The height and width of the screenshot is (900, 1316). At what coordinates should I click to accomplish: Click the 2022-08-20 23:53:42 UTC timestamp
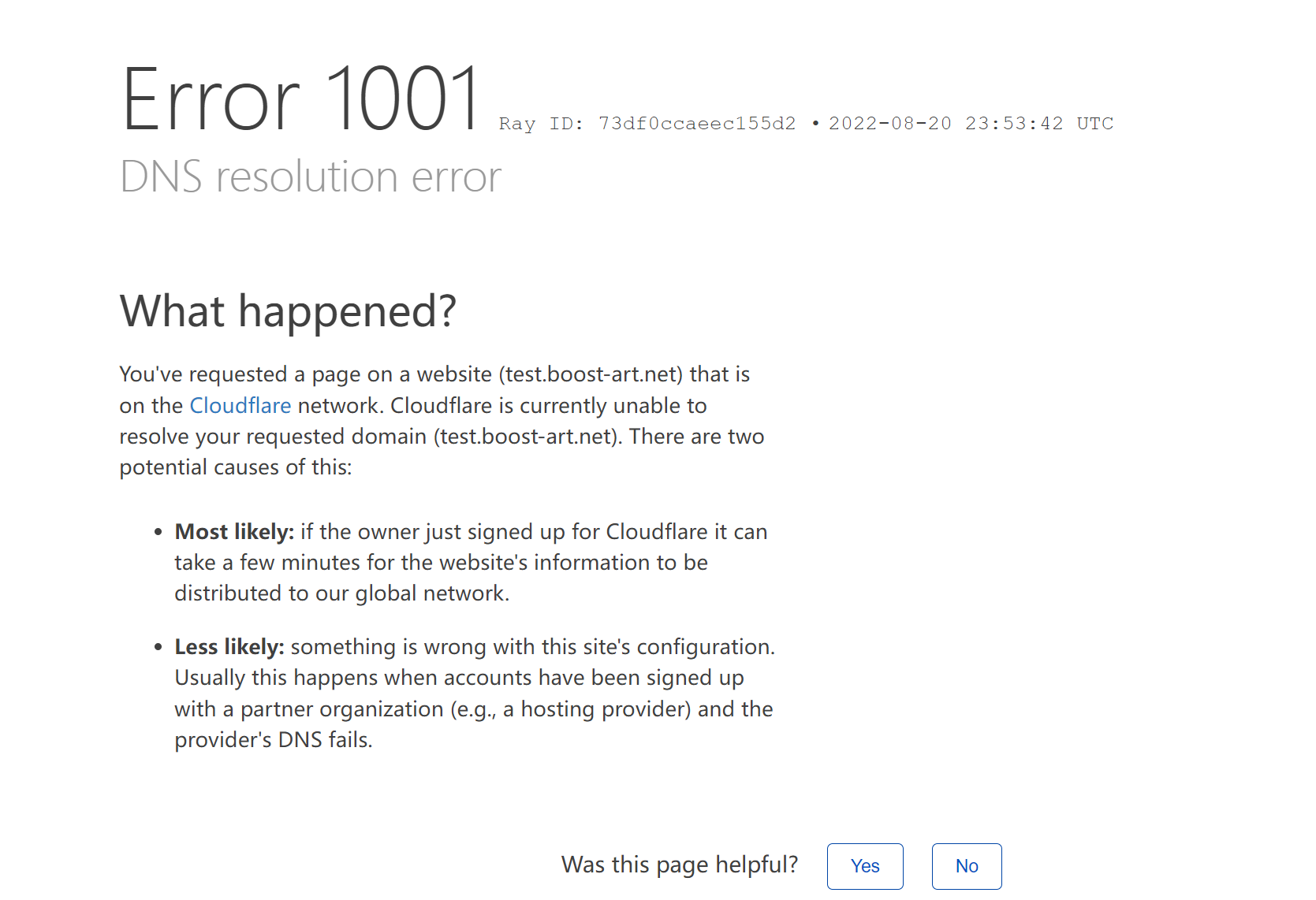[x=971, y=124]
